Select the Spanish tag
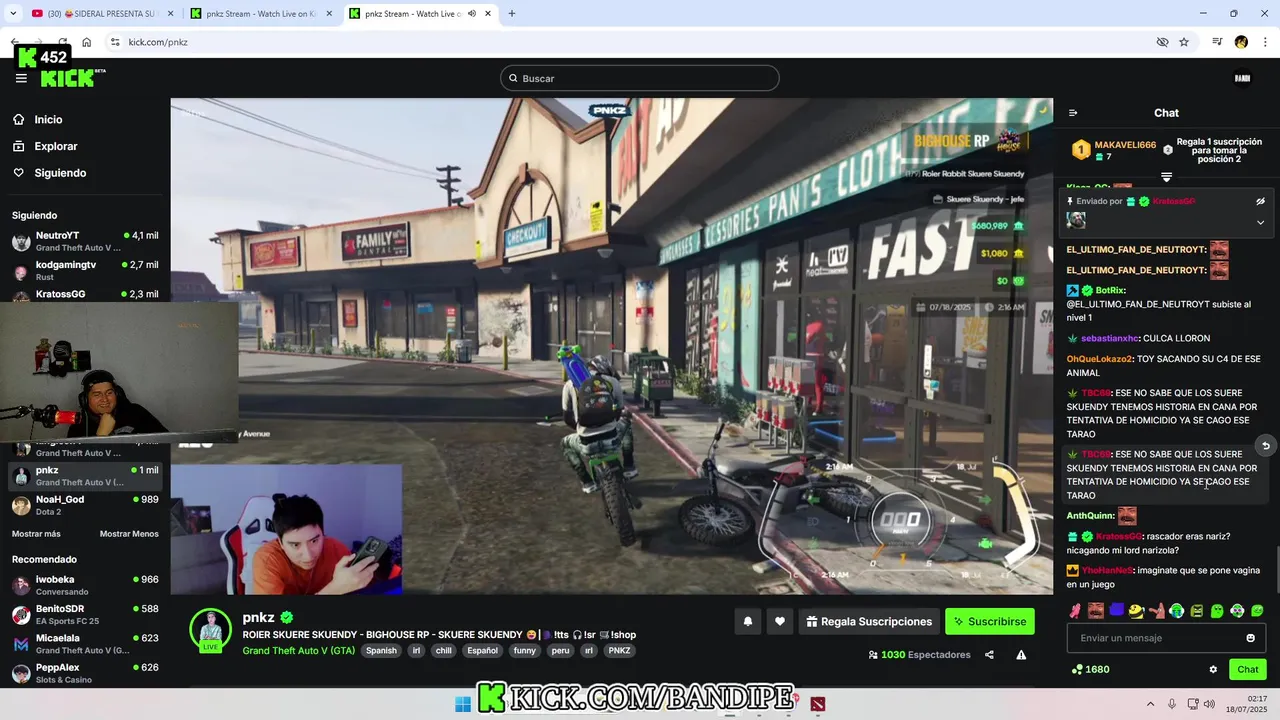 click(x=381, y=651)
